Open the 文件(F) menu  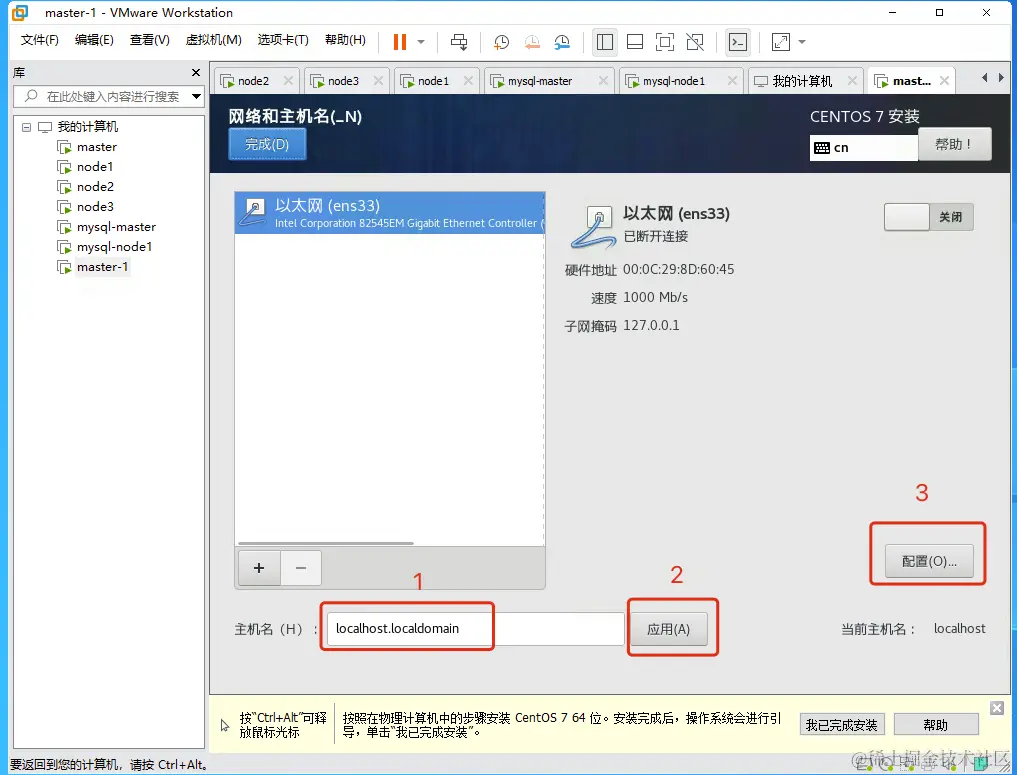(40, 40)
